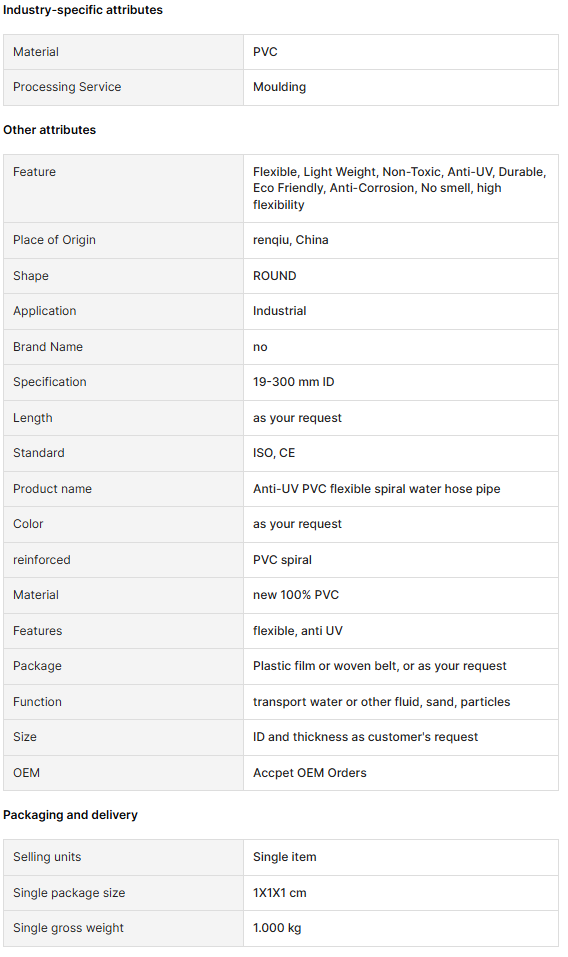Click the Industry-specific attributes heading
Image resolution: width=568 pixels, height=957 pixels.
tap(83, 10)
